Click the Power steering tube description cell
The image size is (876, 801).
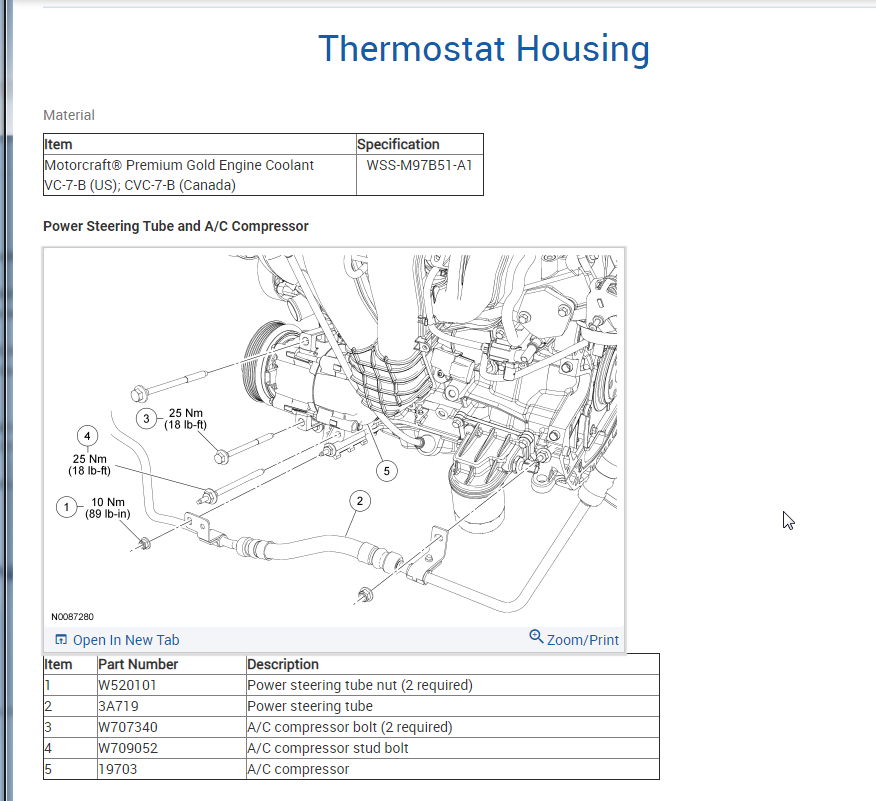(453, 706)
